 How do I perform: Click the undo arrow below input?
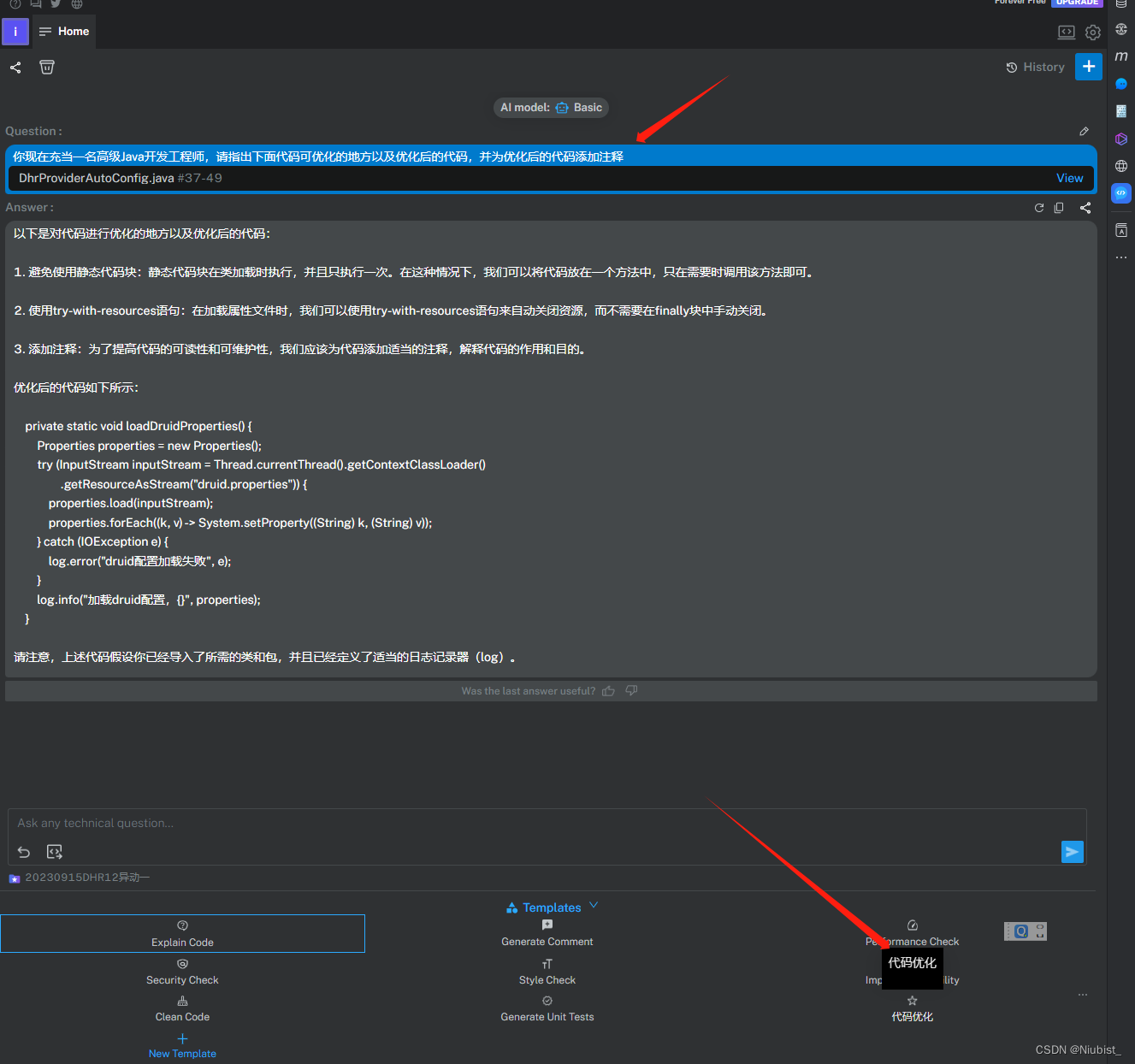[24, 852]
